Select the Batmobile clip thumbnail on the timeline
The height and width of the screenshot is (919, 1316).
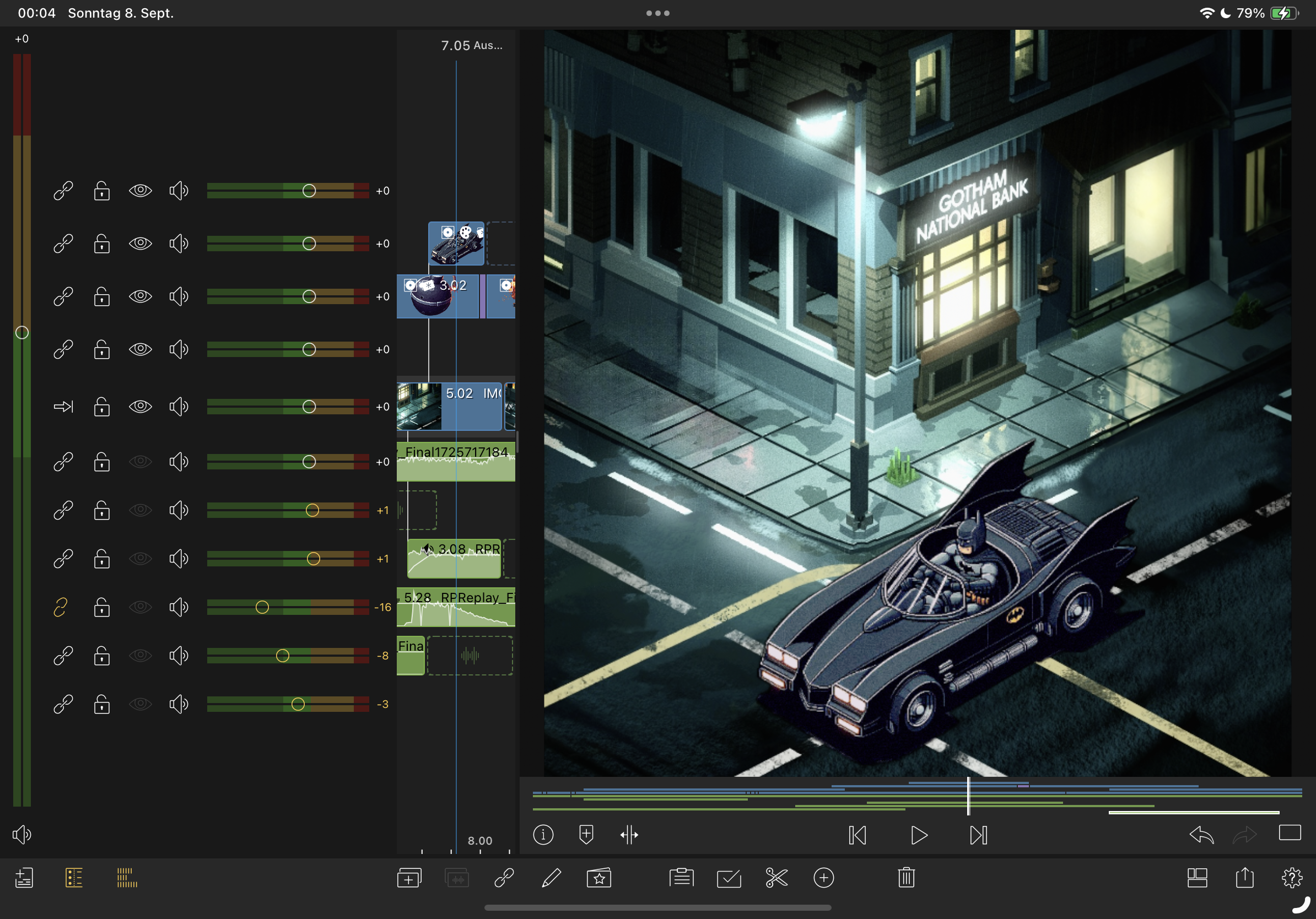pyautogui.click(x=456, y=244)
